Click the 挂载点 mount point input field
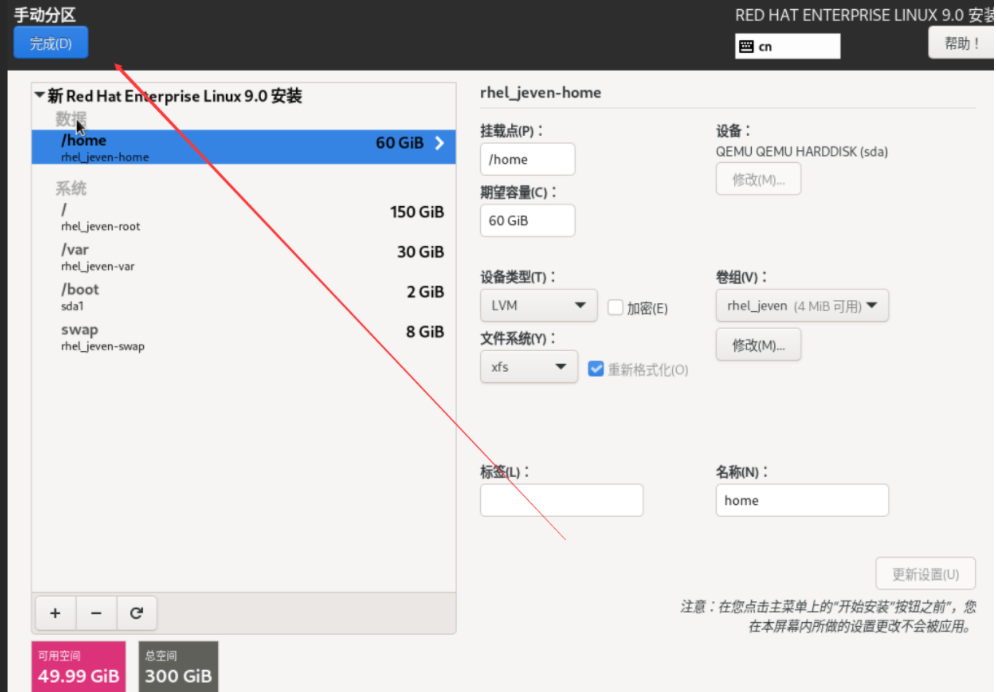 pyautogui.click(x=527, y=159)
